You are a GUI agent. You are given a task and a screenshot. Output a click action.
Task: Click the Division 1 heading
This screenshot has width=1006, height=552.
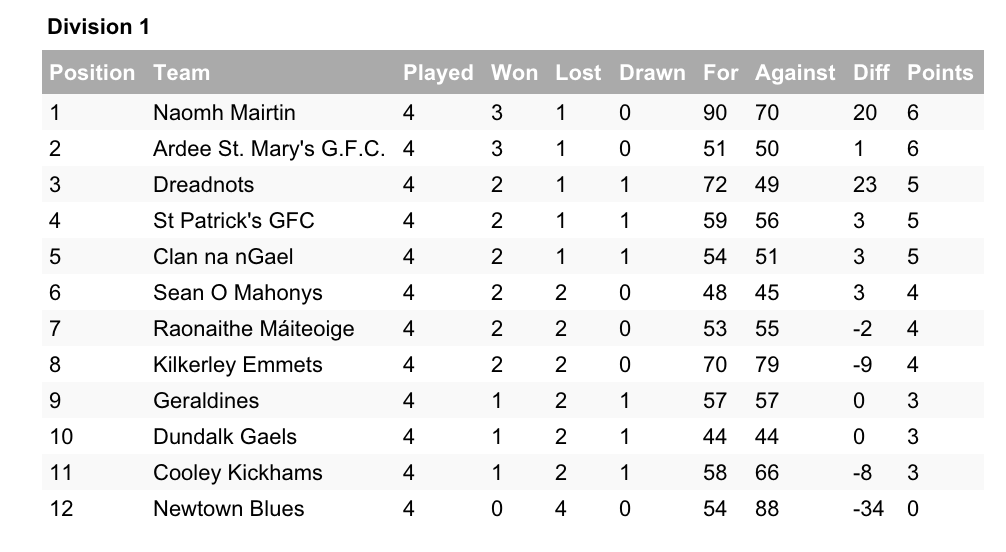click(x=99, y=27)
